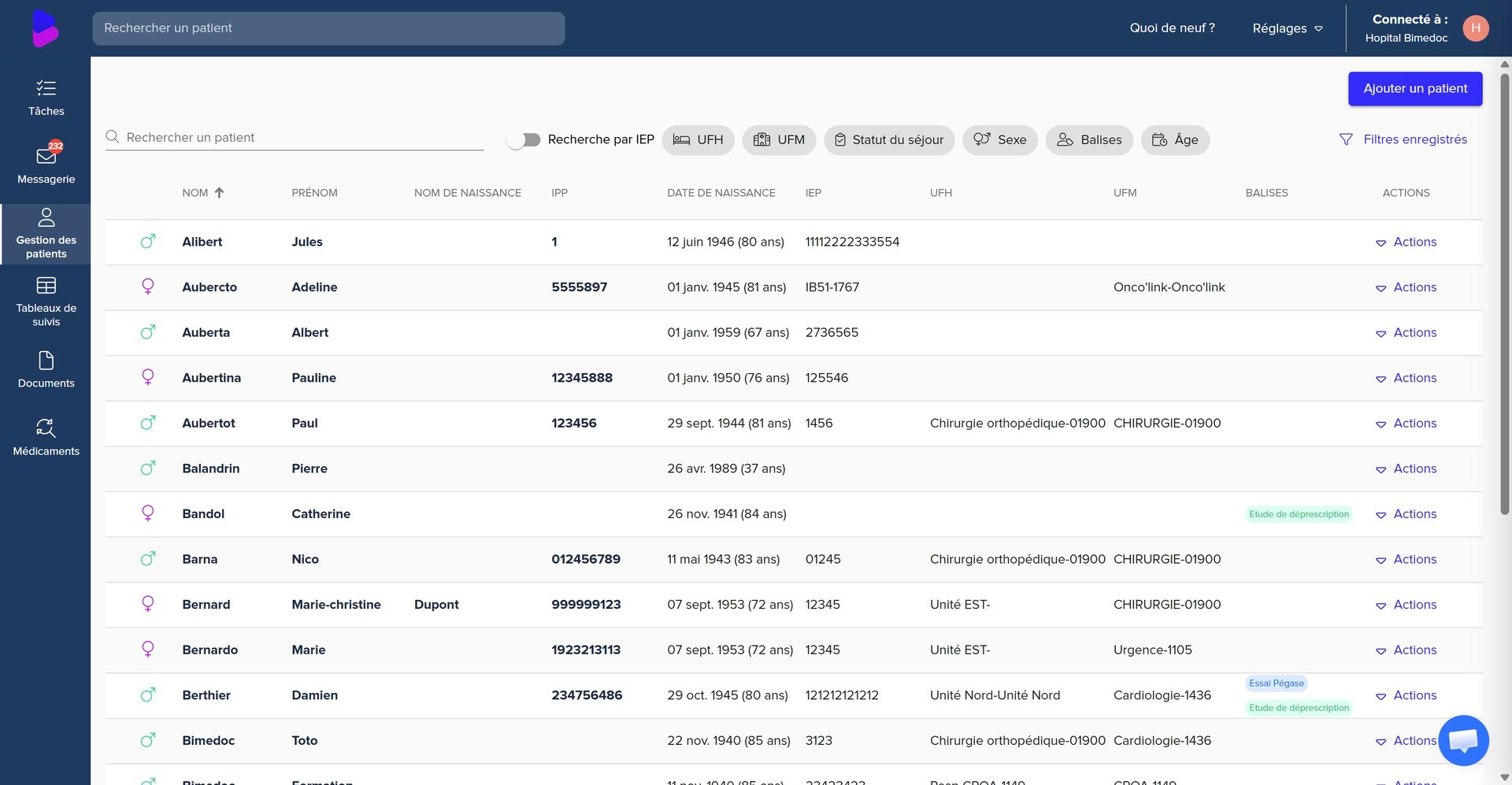Open the UFM filter

coord(779,139)
